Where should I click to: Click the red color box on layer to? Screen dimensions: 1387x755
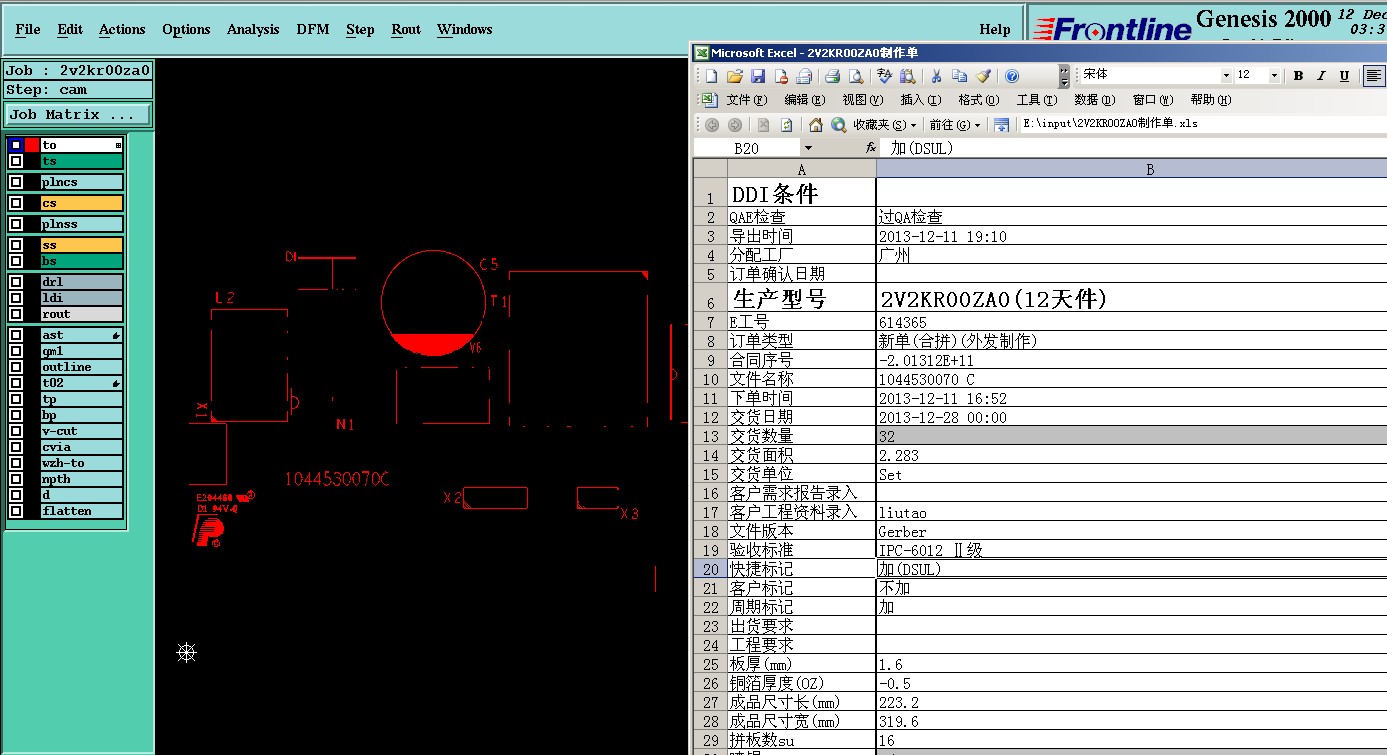click(32, 145)
